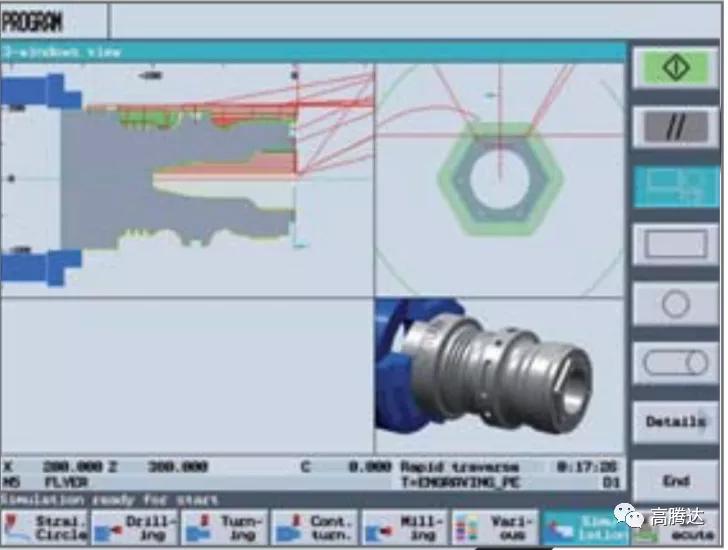Select the highlighted Simulation softkey
The width and height of the screenshot is (728, 550).
585,527
